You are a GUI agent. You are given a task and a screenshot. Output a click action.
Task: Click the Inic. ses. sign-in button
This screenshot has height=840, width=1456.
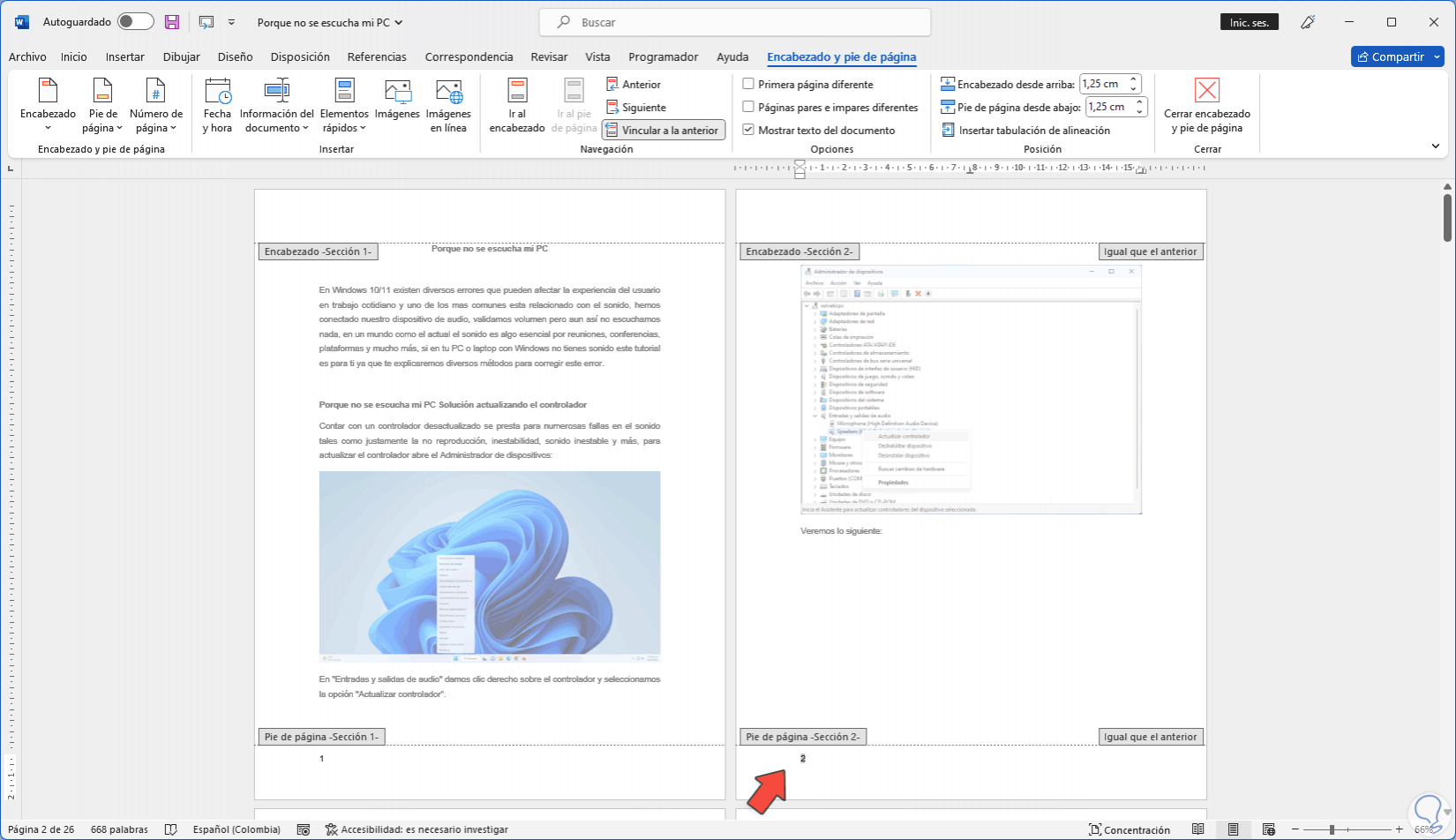(x=1250, y=22)
